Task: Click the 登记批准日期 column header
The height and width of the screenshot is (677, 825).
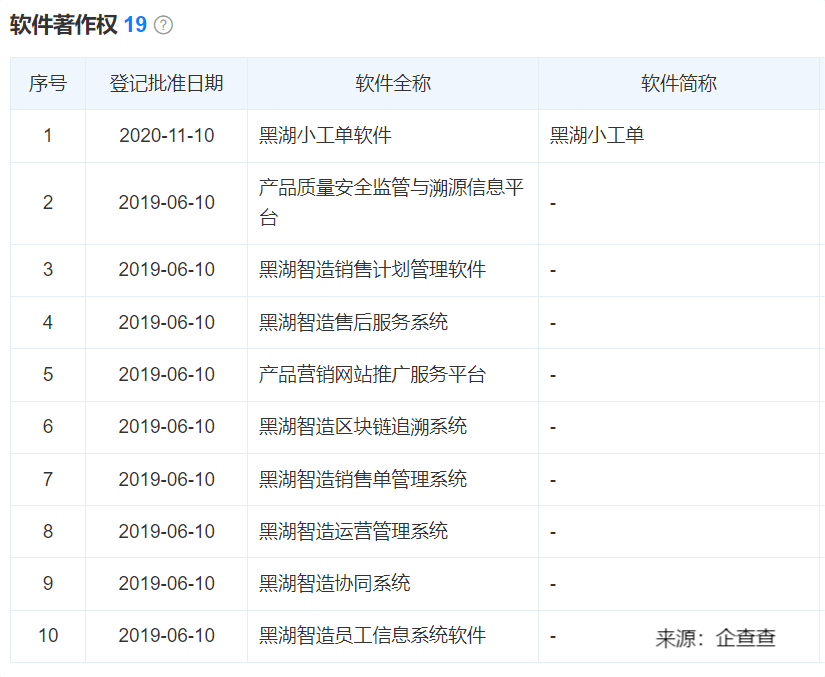Action: point(166,84)
